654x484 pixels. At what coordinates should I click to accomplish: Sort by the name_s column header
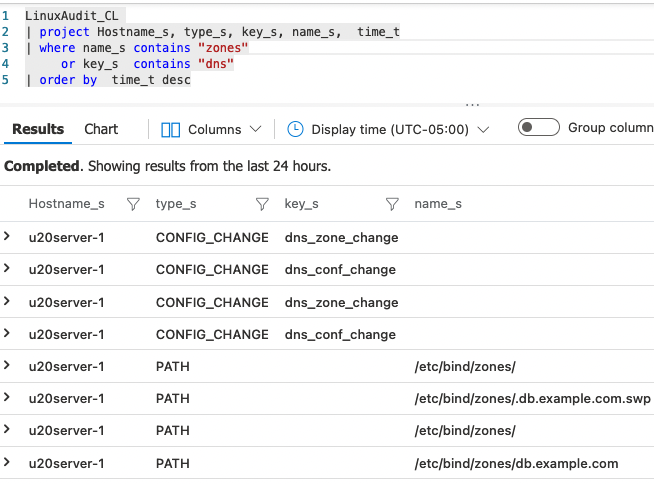[438, 204]
